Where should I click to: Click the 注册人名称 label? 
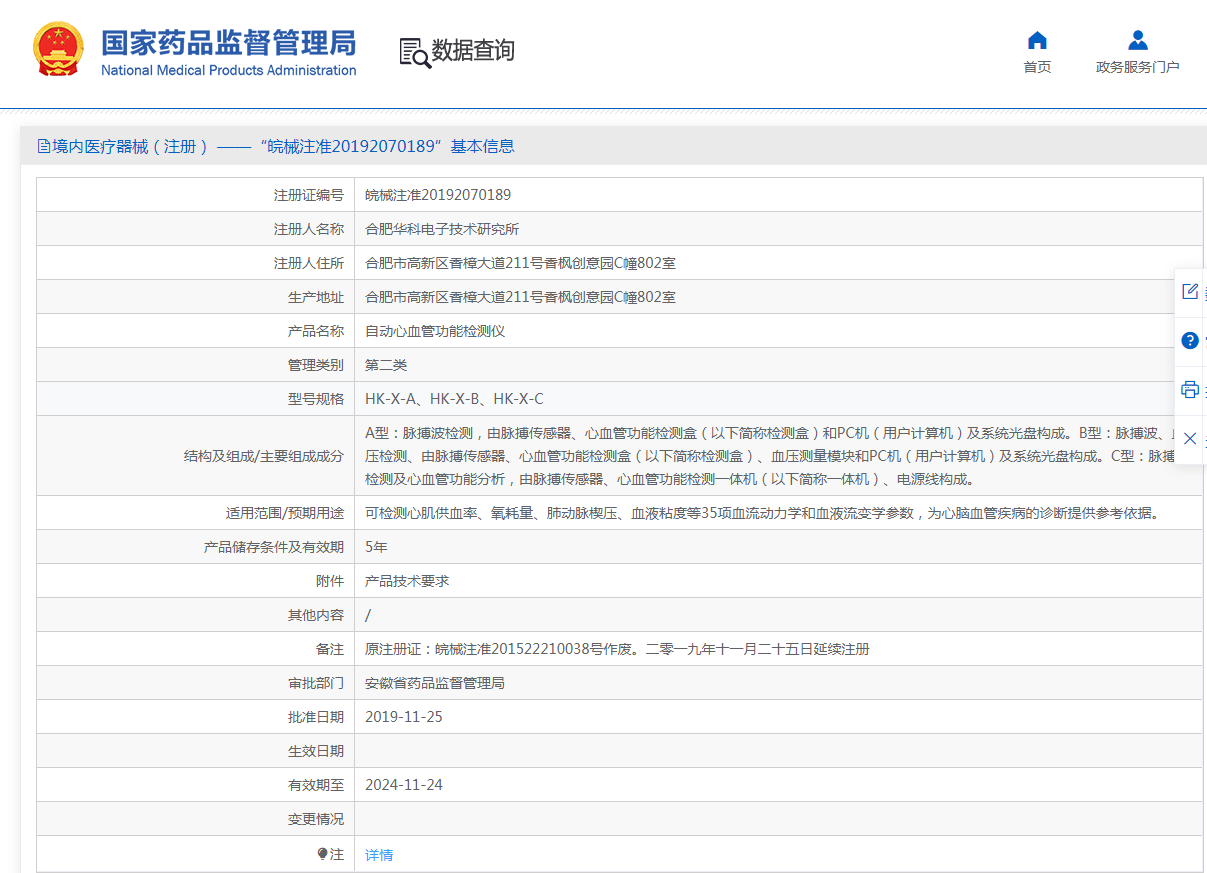[309, 229]
